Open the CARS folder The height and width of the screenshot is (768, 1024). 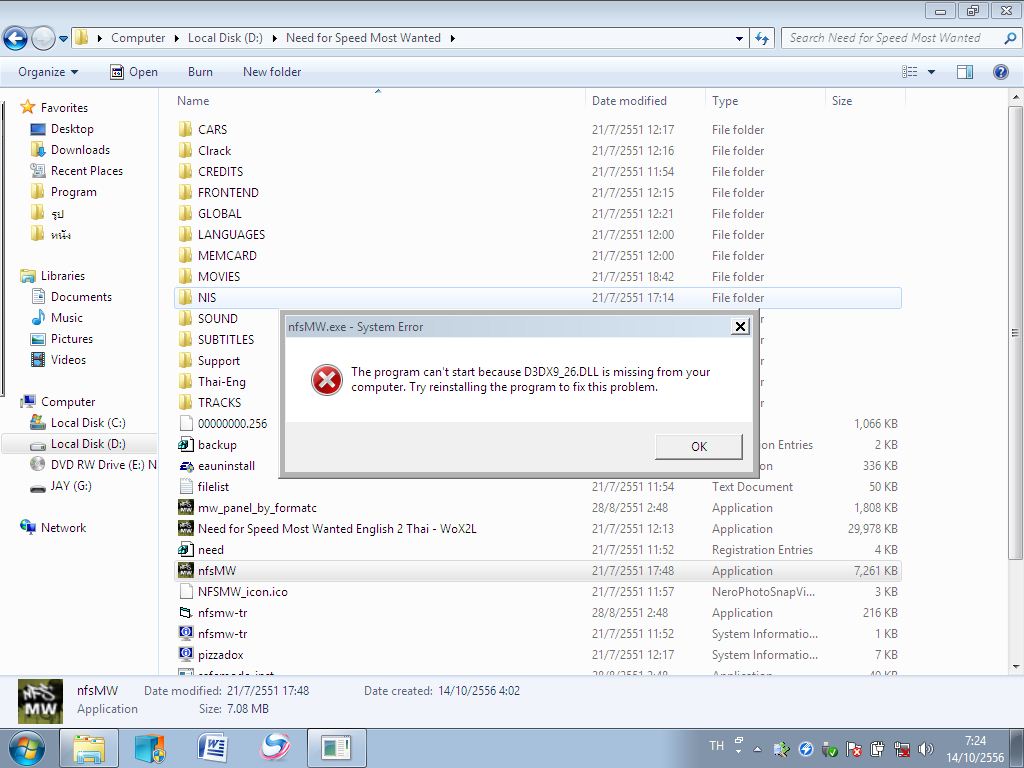point(212,130)
